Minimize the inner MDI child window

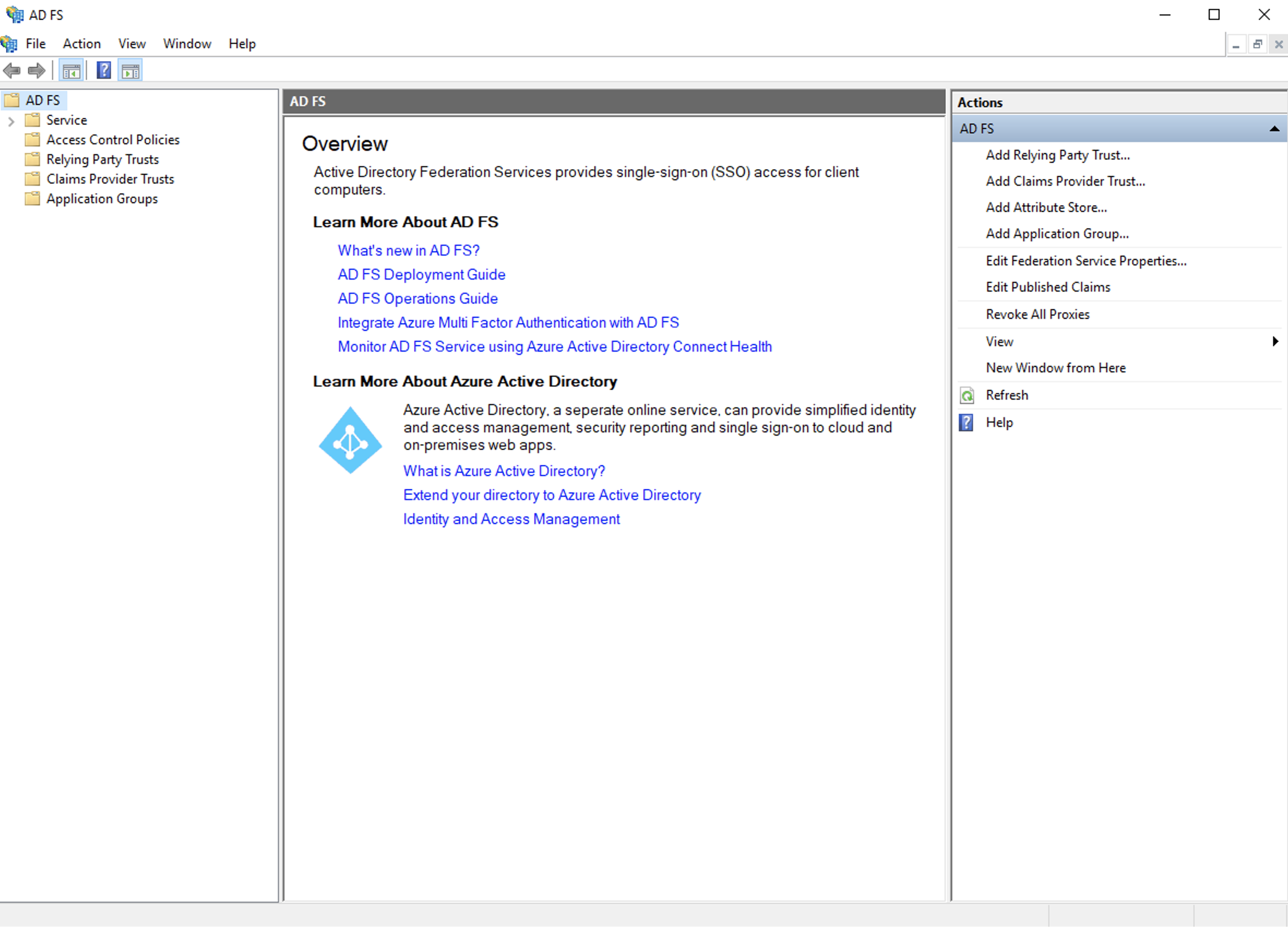(x=1236, y=44)
